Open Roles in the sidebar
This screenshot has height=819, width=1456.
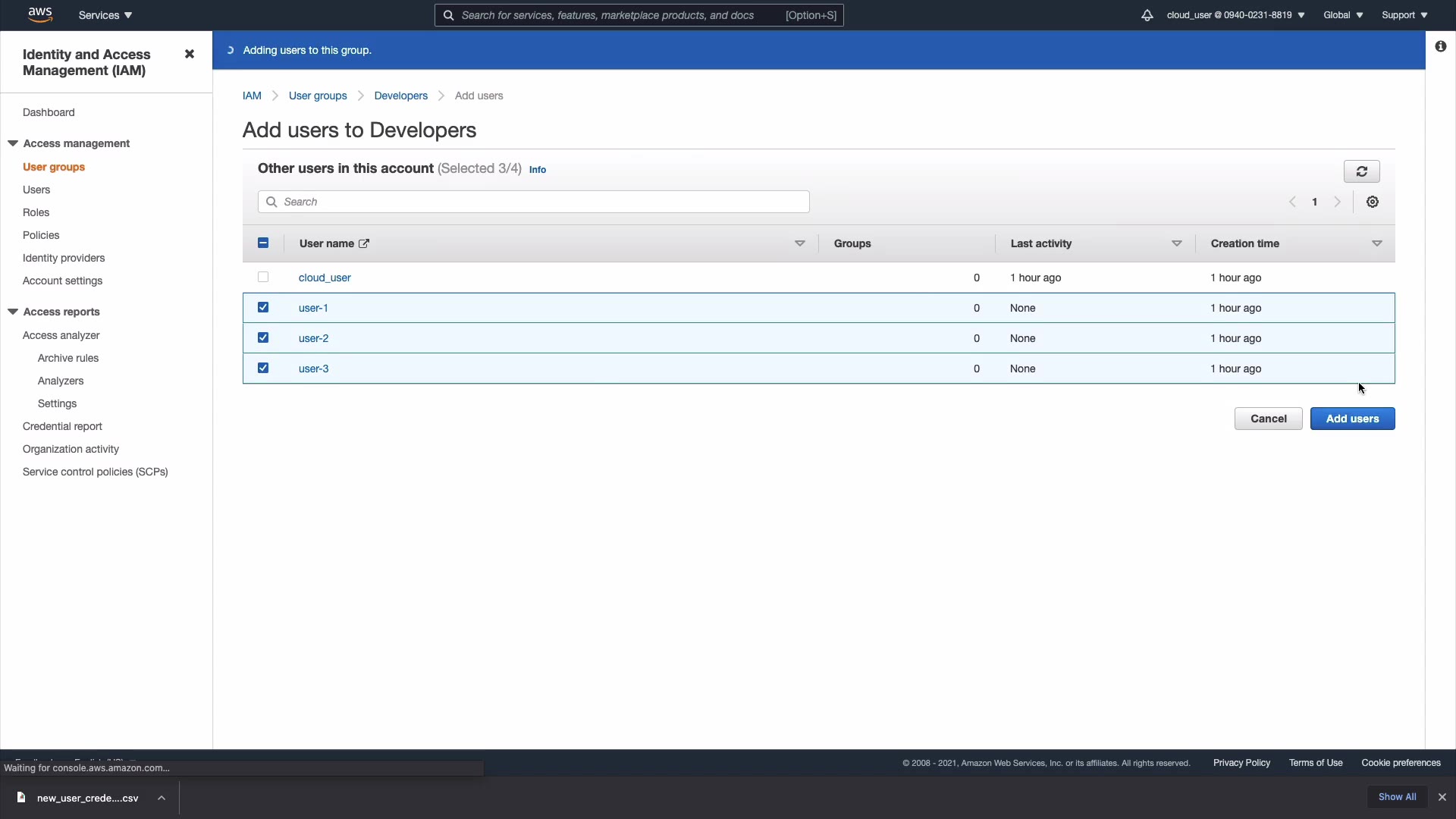36,212
